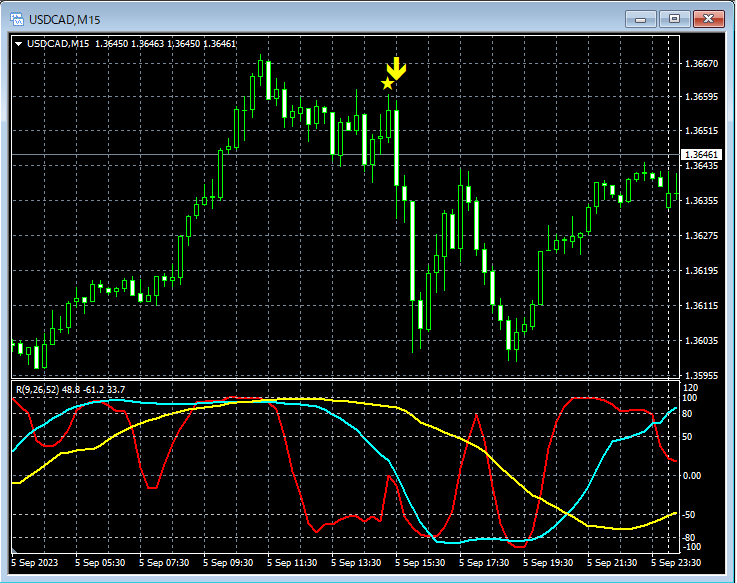Click the 1.36035 price scale label
This screenshot has height=583, width=737.
click(x=702, y=341)
